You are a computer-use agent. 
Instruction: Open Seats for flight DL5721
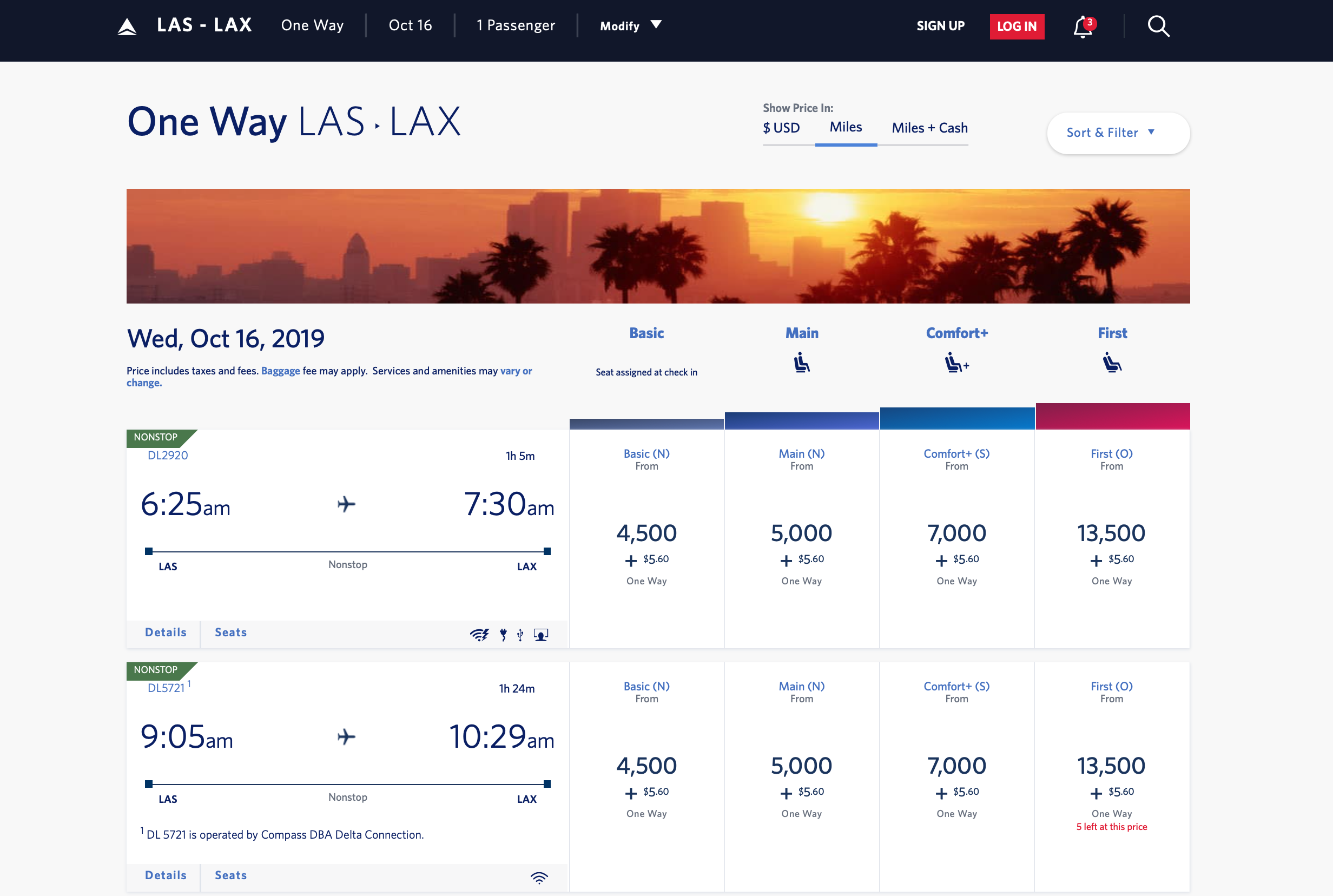231,875
